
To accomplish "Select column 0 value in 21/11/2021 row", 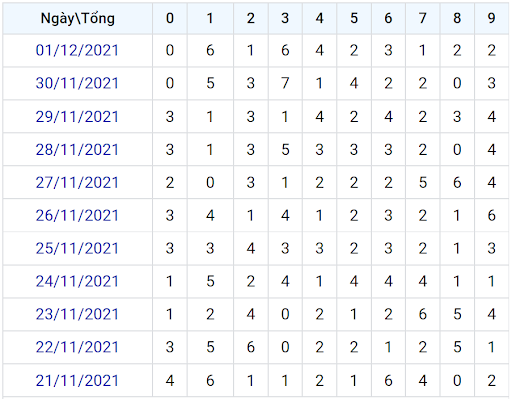I will [x=170, y=381].
